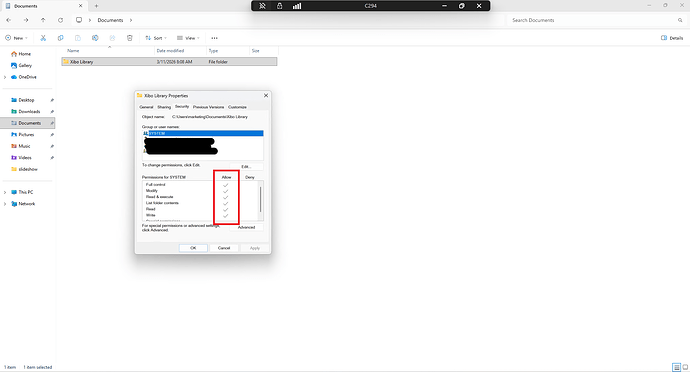Click in the Search Documents field

592,20
